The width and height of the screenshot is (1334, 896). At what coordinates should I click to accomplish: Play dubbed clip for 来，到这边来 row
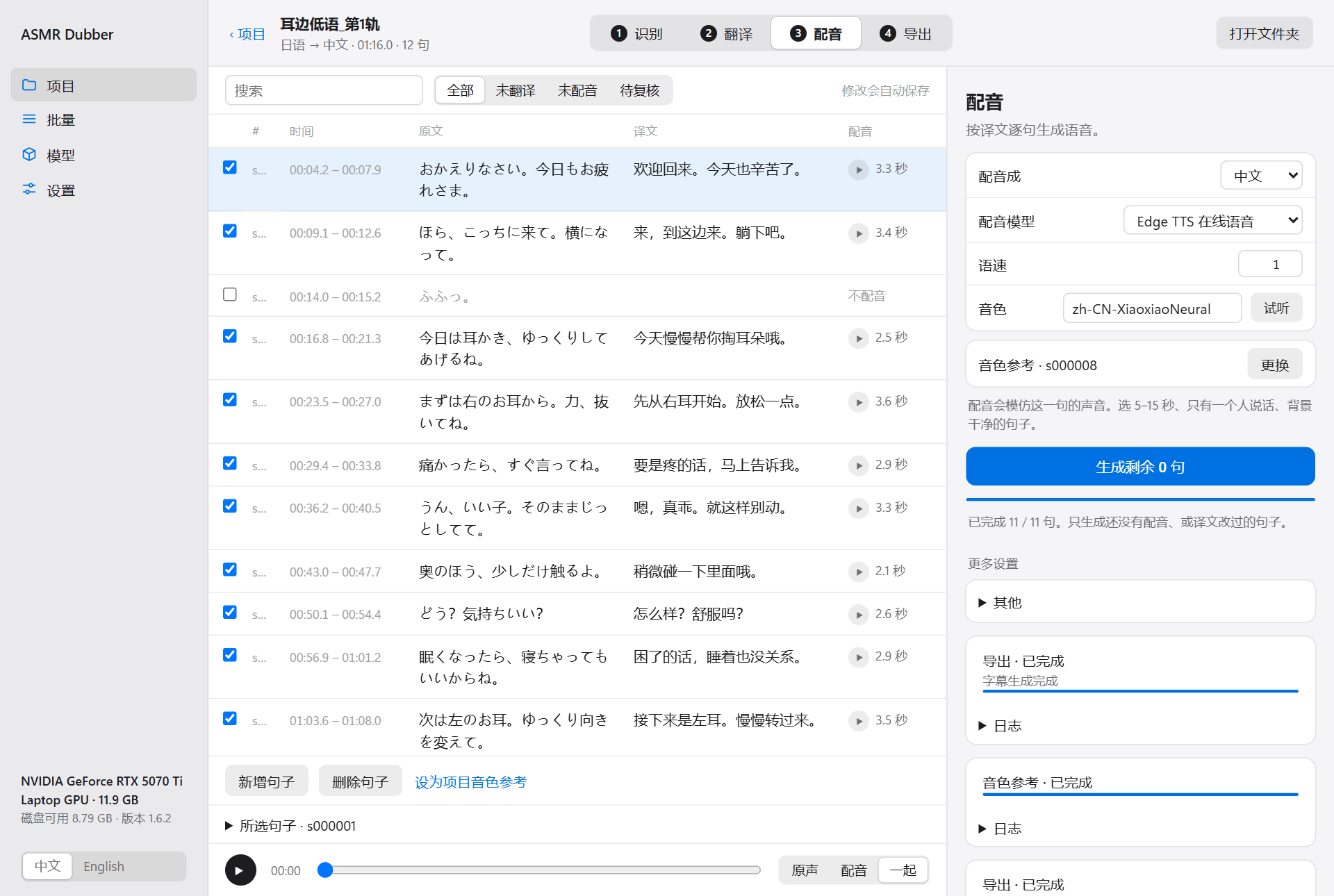click(859, 233)
